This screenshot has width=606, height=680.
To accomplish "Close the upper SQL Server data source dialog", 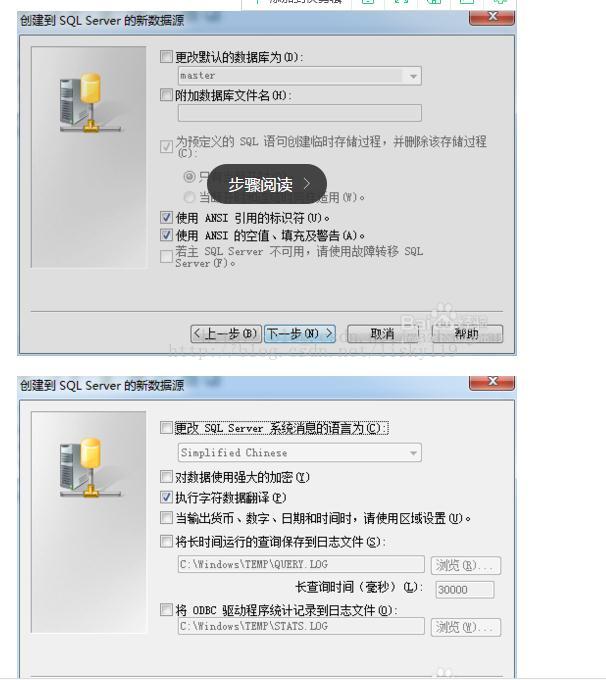I will pos(492,17).
